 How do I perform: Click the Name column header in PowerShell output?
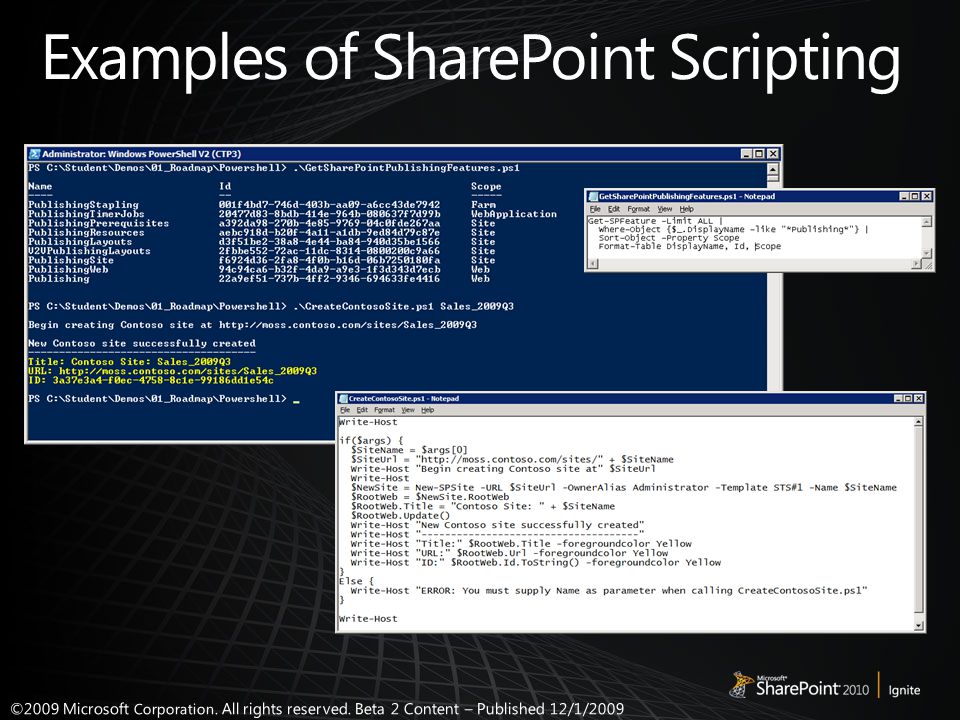point(40,186)
